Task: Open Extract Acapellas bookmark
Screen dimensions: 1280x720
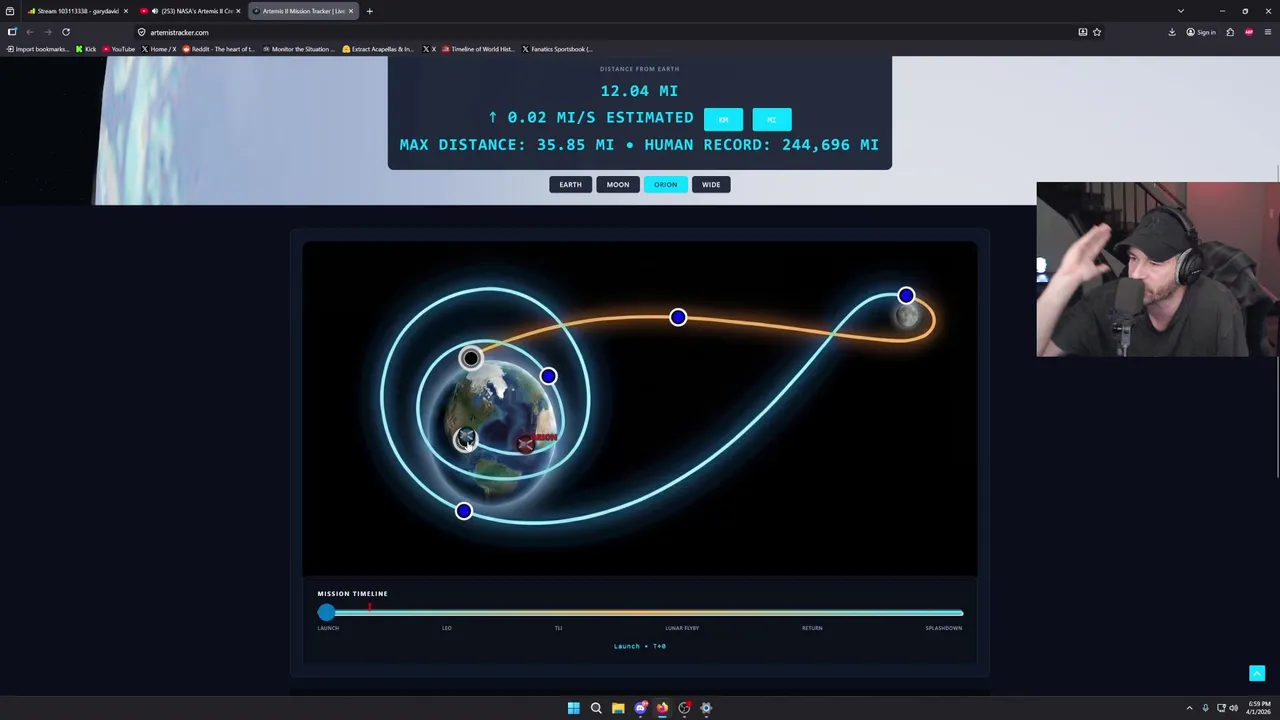Action: [378, 49]
